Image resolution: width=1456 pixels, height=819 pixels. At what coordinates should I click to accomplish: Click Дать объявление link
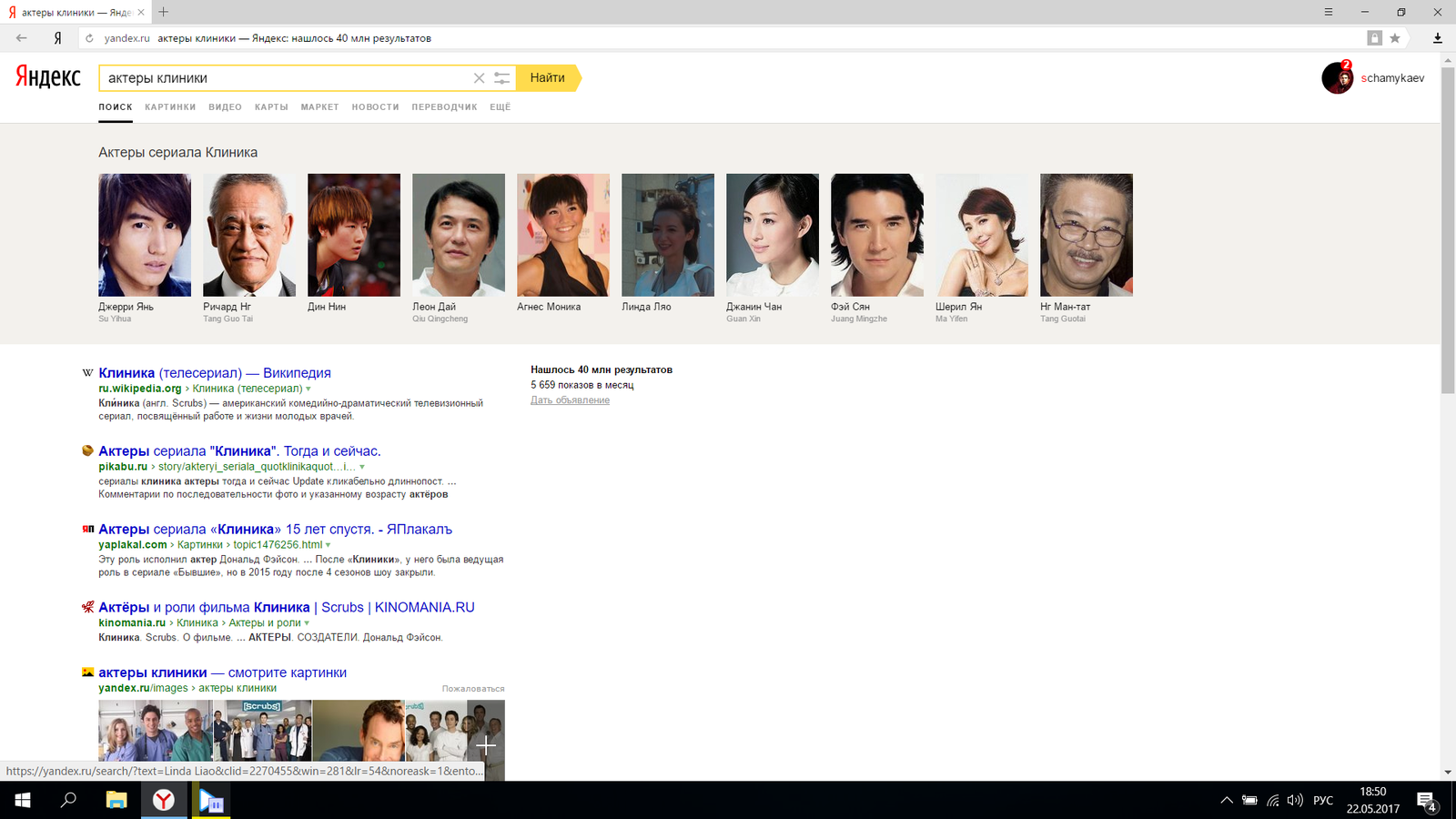click(570, 400)
